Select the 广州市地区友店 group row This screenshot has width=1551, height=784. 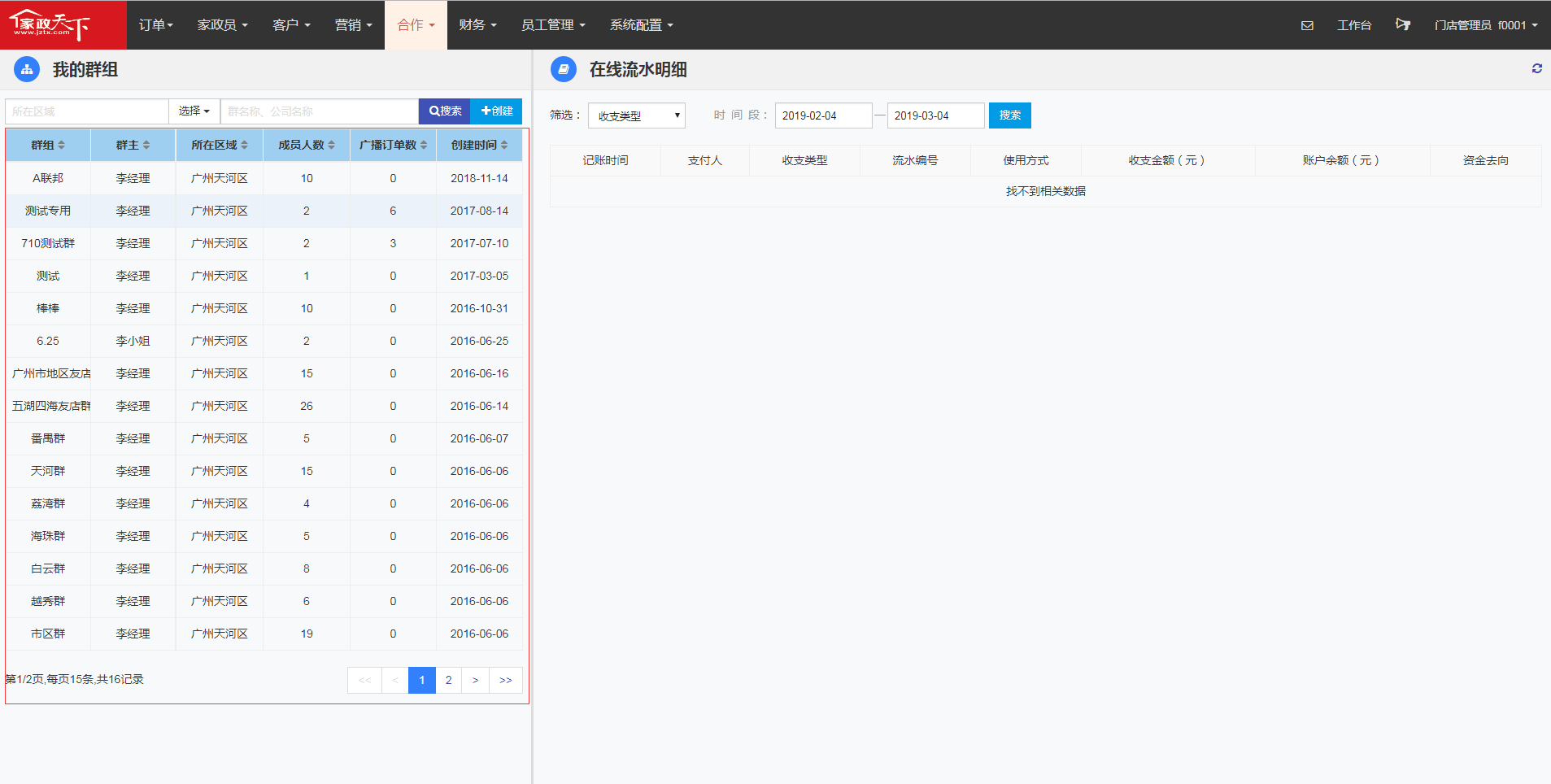(x=264, y=373)
